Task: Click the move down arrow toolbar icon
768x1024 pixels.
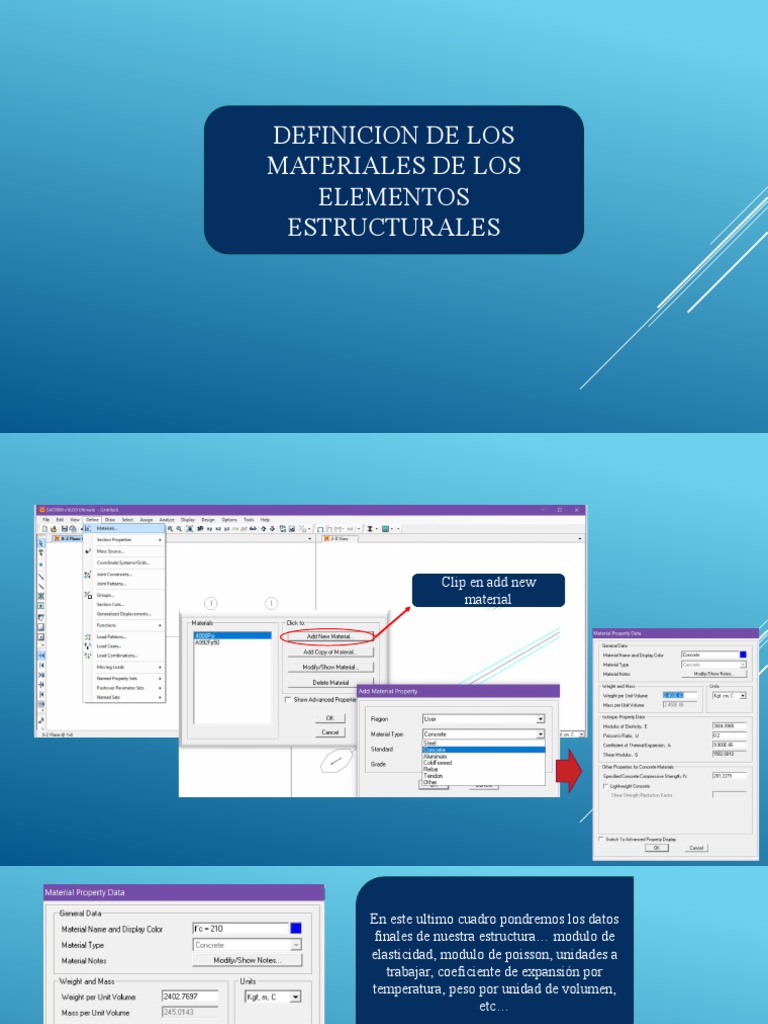Action: point(272,529)
